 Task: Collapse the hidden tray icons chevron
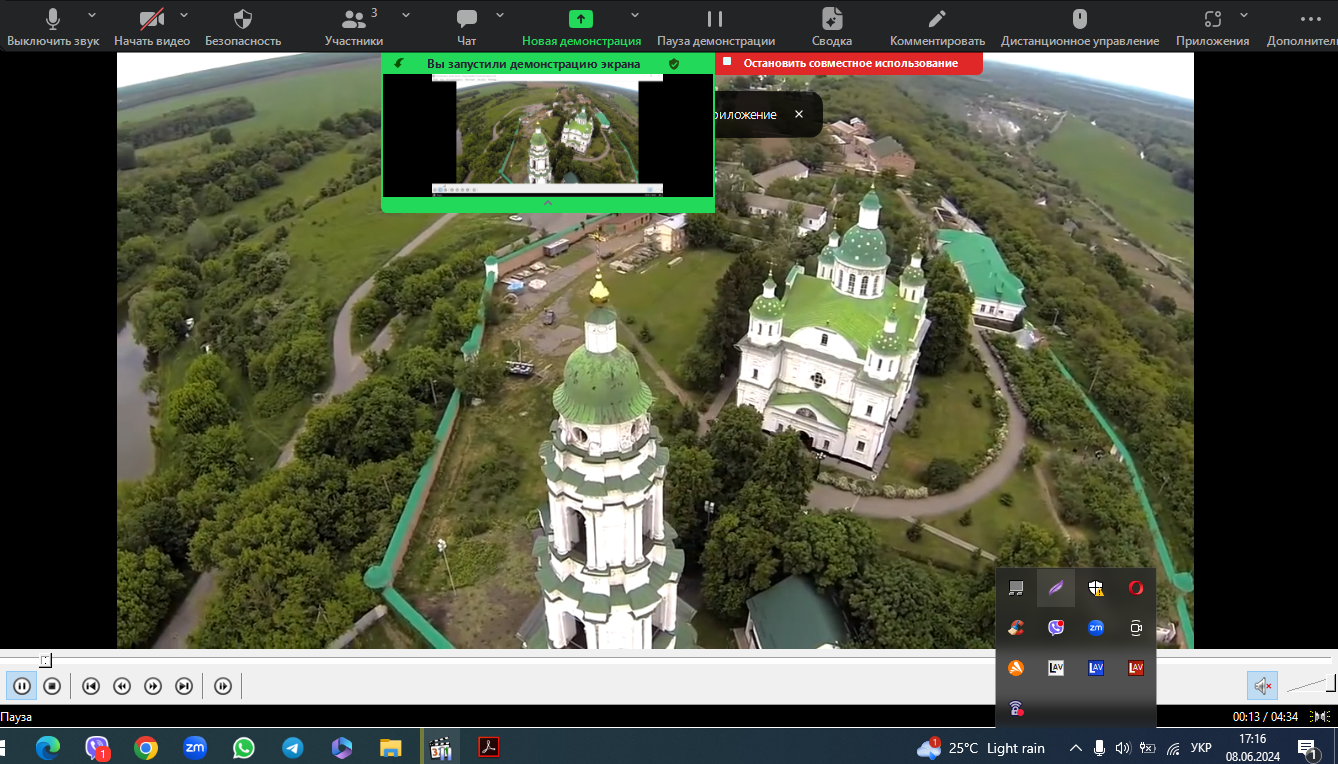coord(1076,748)
